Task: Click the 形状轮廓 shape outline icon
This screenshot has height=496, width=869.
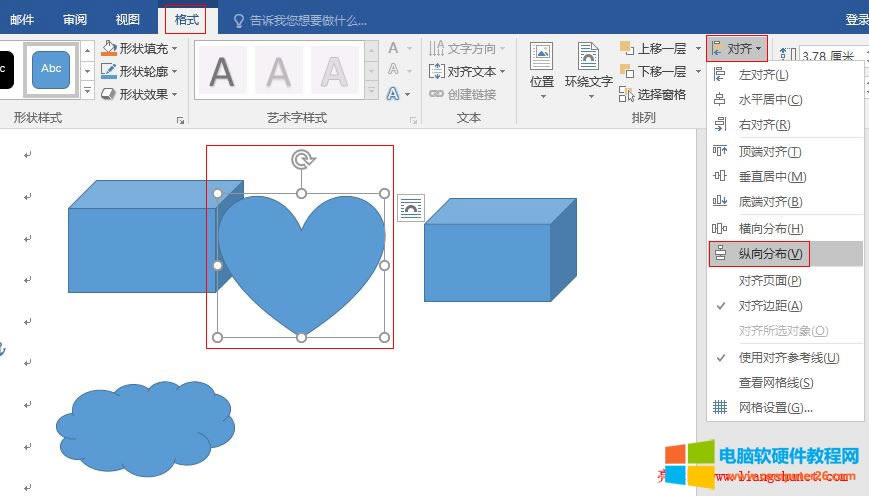Action: pos(109,71)
